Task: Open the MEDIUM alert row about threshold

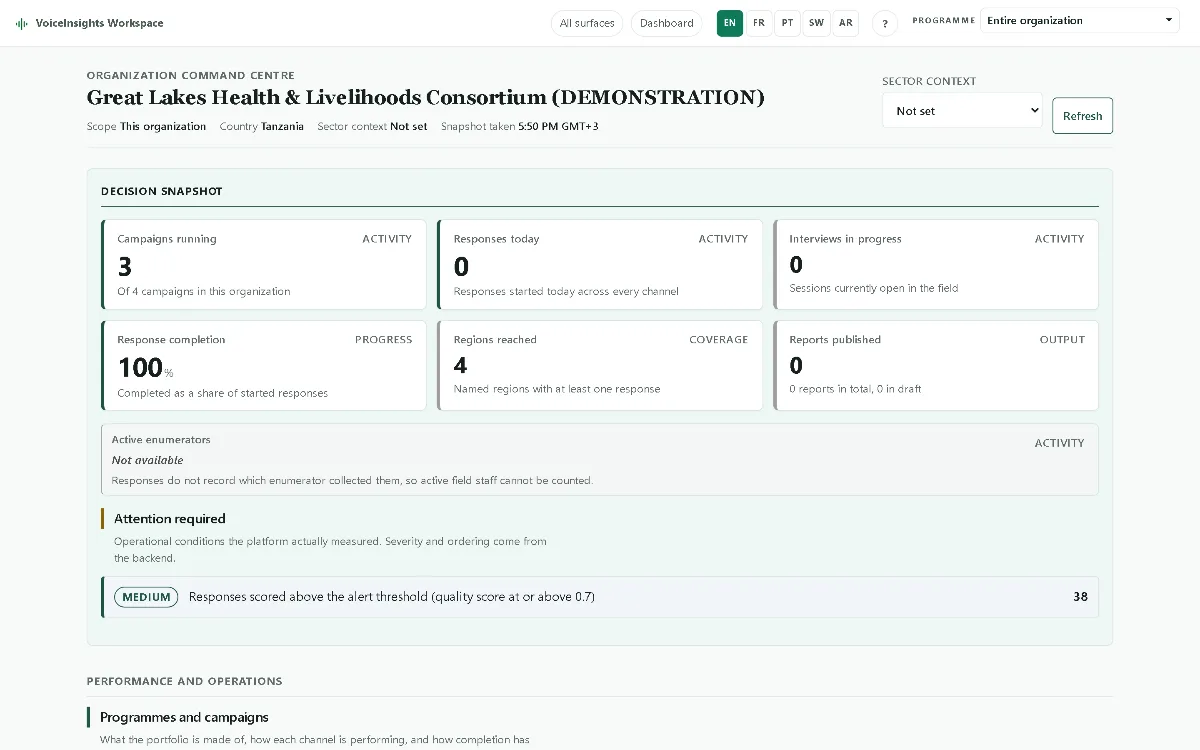Action: pos(600,597)
